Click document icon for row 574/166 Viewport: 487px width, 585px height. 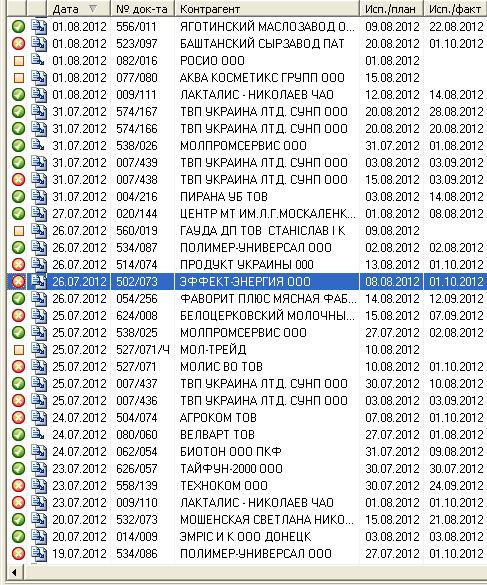[39, 129]
